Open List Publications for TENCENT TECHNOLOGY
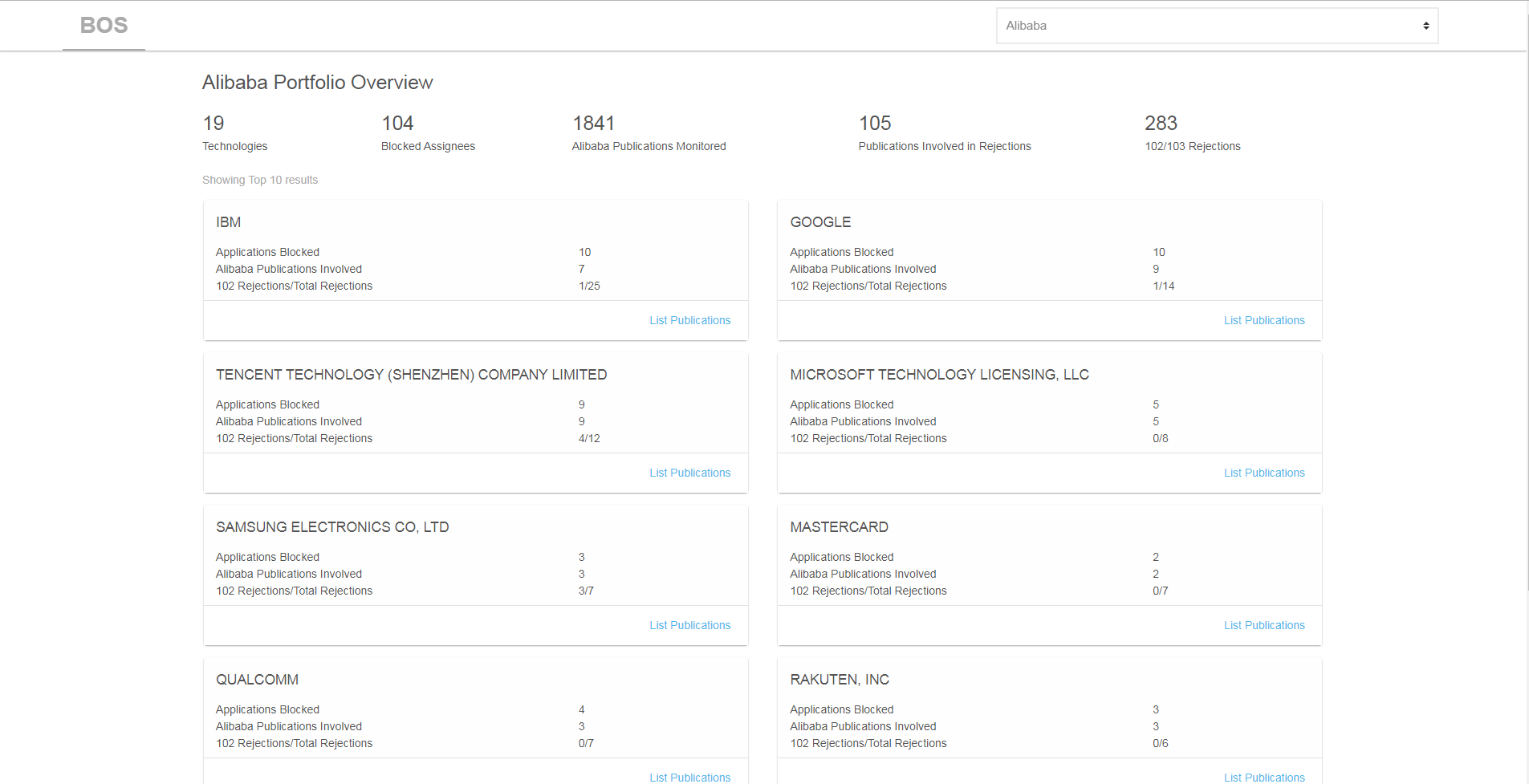The height and width of the screenshot is (784, 1529). tap(690, 473)
